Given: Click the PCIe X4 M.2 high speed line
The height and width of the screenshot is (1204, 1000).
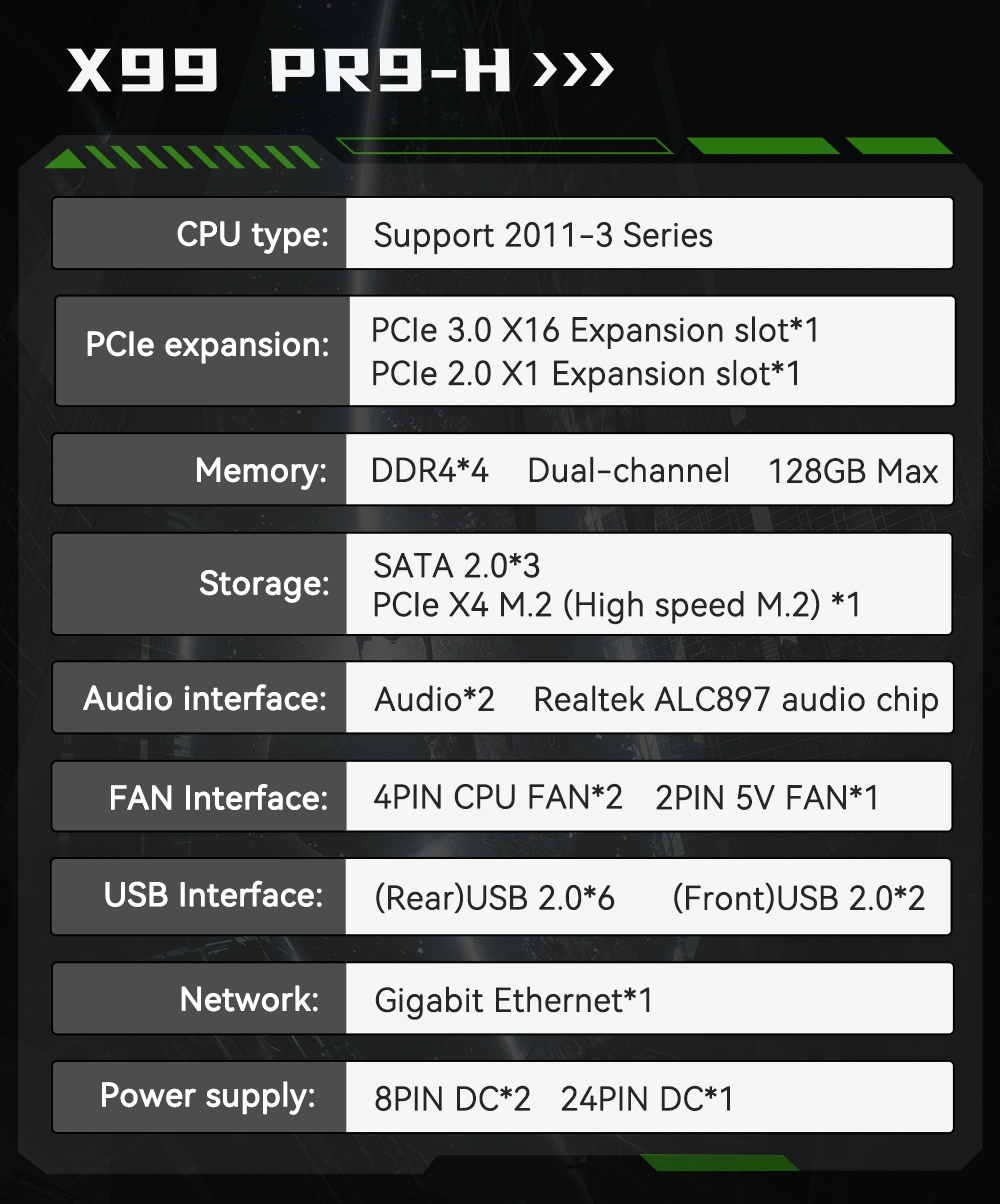Looking at the screenshot, I should point(616,605).
